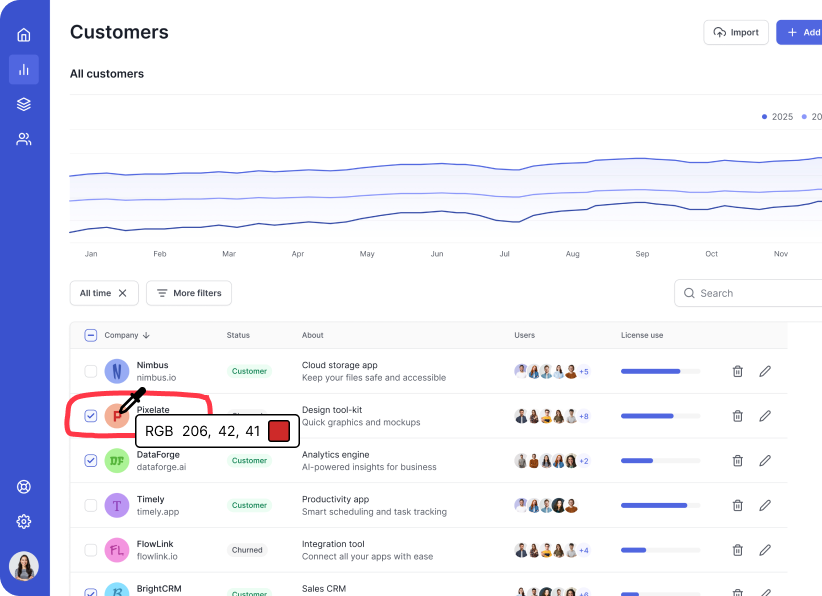
Task: Click the Status column header
Action: tap(238, 335)
